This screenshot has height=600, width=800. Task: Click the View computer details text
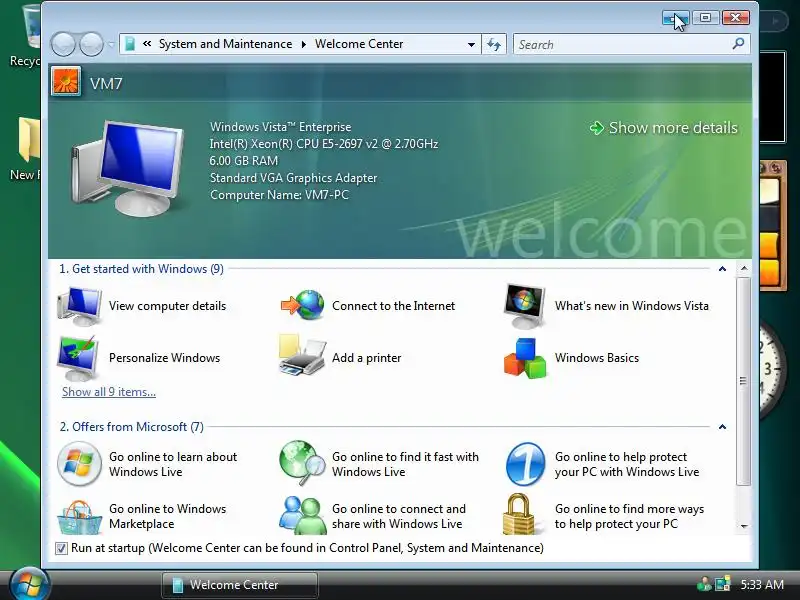click(x=167, y=306)
